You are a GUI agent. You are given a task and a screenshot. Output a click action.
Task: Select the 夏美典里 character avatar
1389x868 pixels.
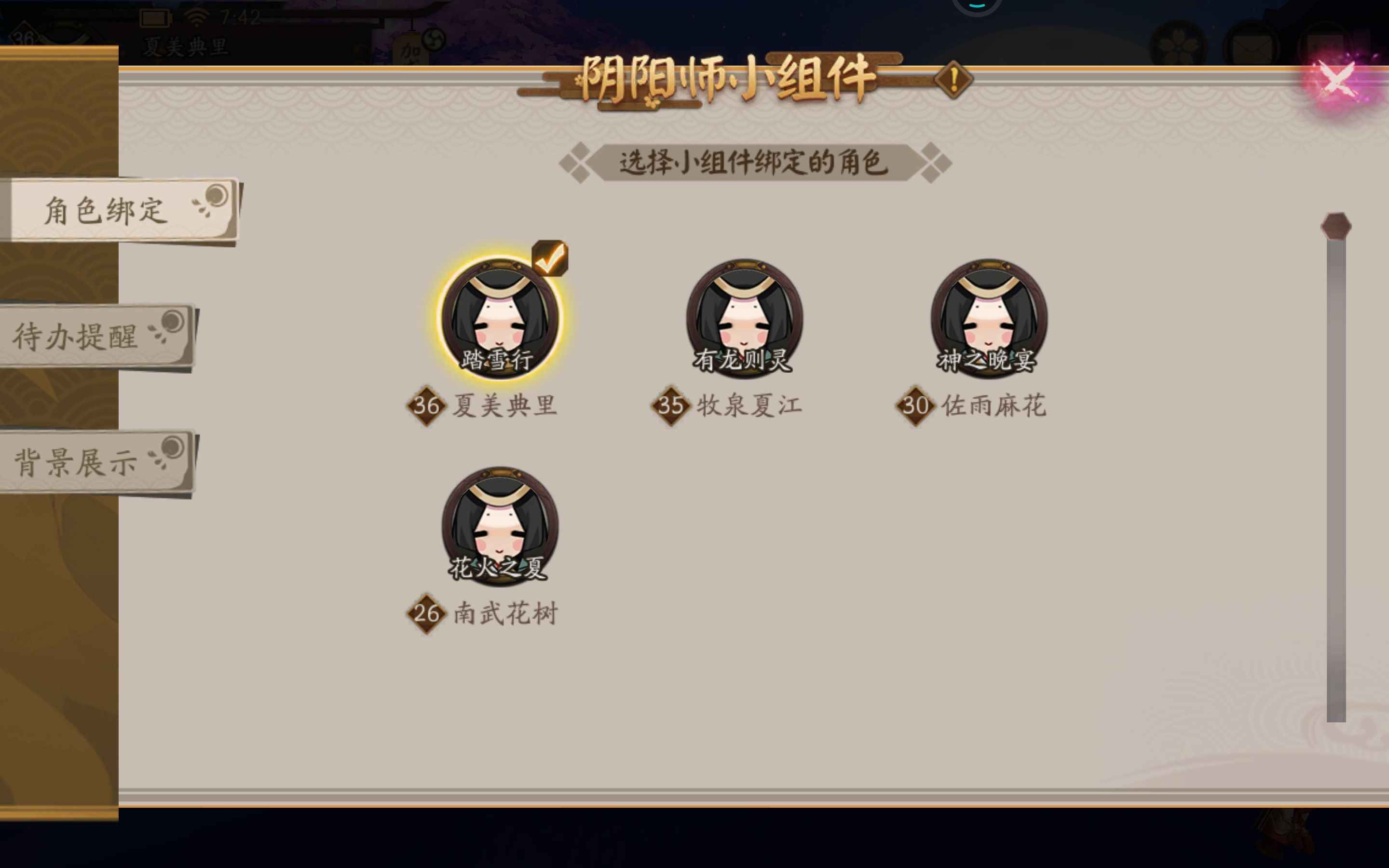(500, 318)
